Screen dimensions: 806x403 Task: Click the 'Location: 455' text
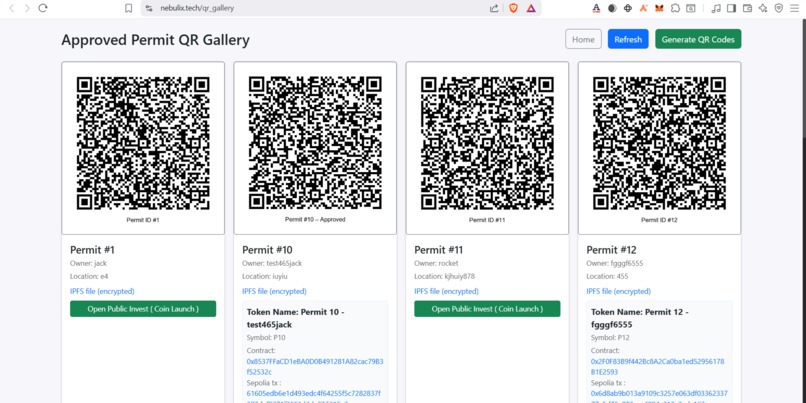[x=608, y=276]
